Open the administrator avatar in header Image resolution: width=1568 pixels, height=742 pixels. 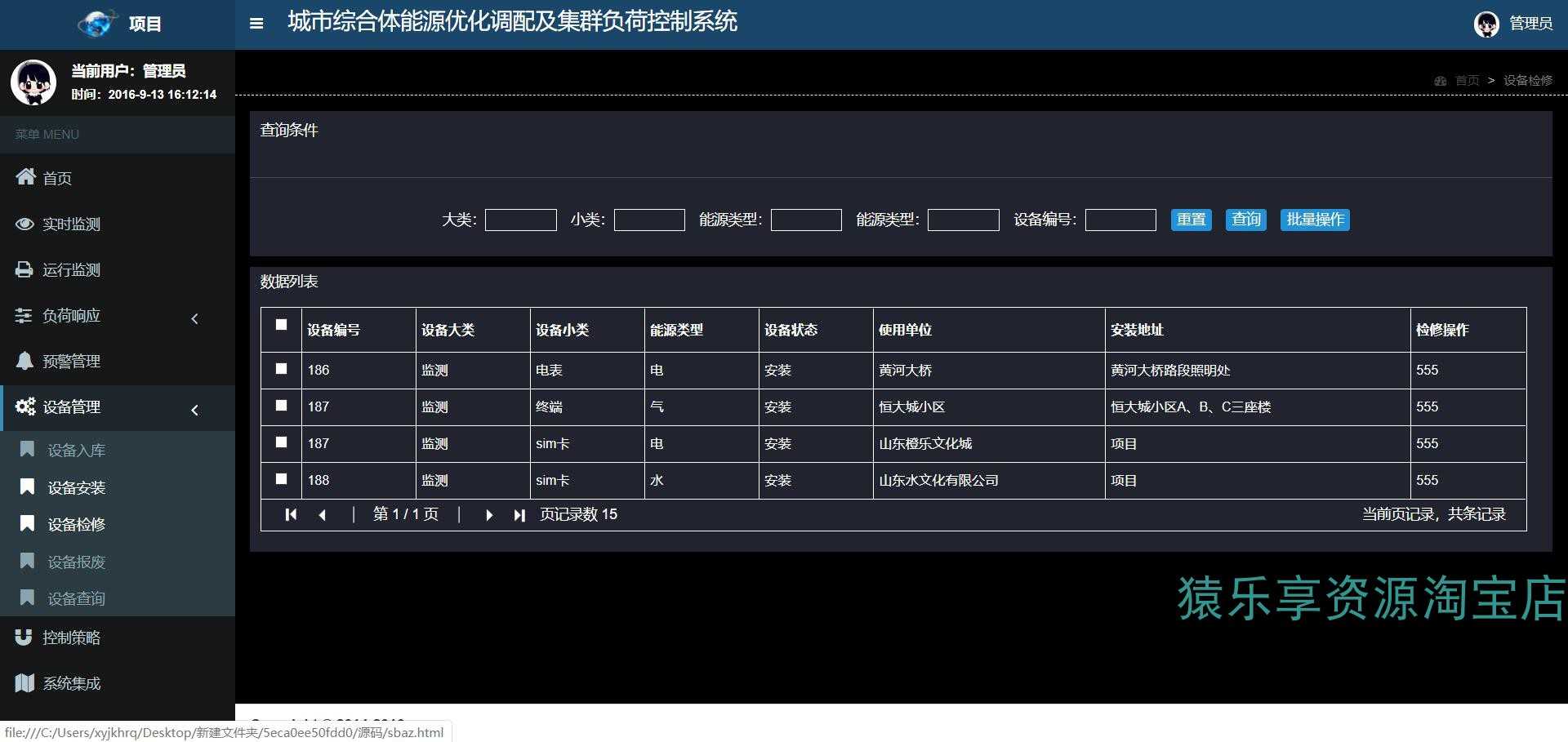(x=1486, y=24)
